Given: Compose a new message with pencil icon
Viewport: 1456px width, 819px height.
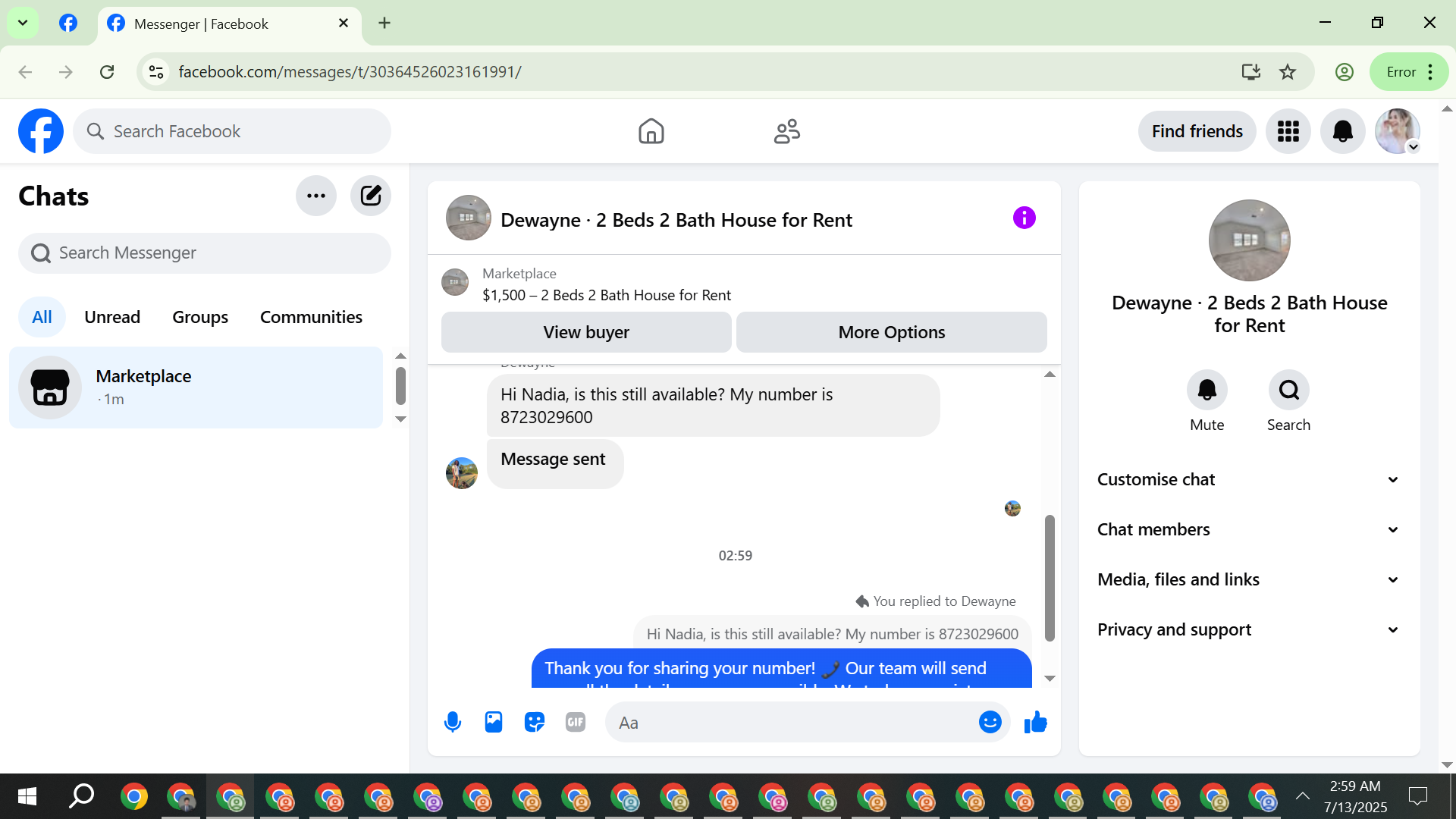Looking at the screenshot, I should click(370, 196).
